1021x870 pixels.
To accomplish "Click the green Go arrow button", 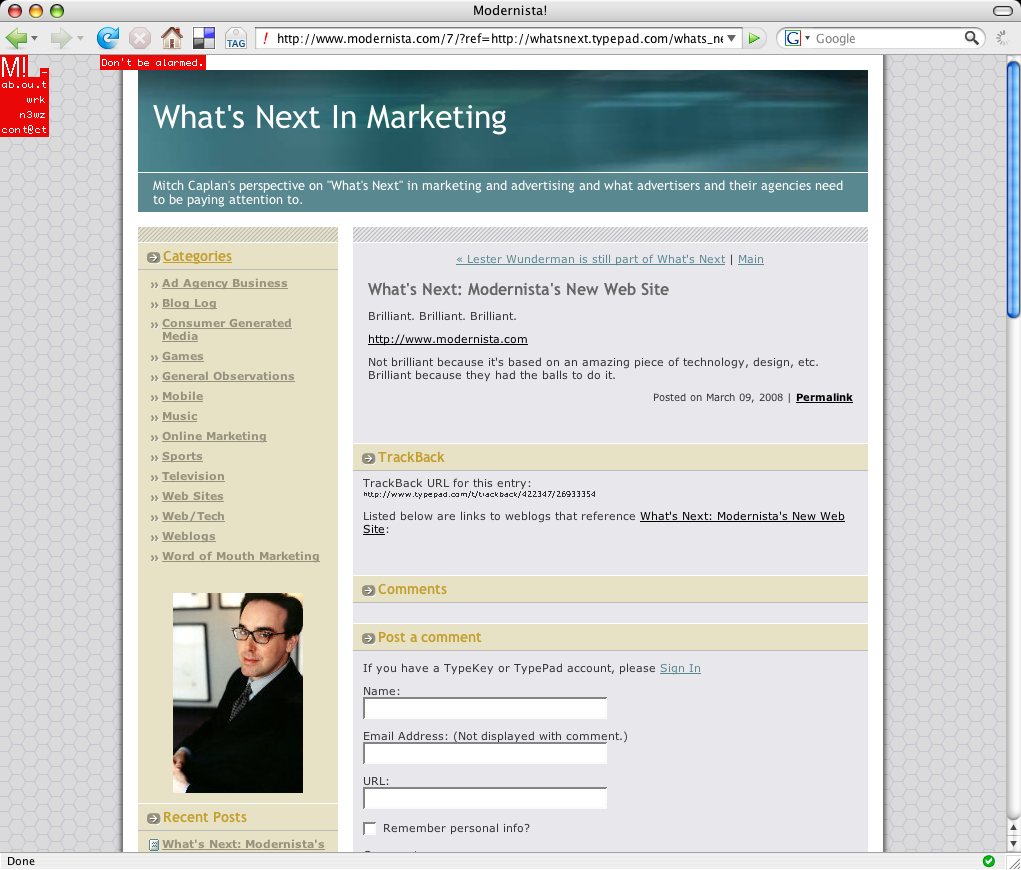I will point(754,38).
